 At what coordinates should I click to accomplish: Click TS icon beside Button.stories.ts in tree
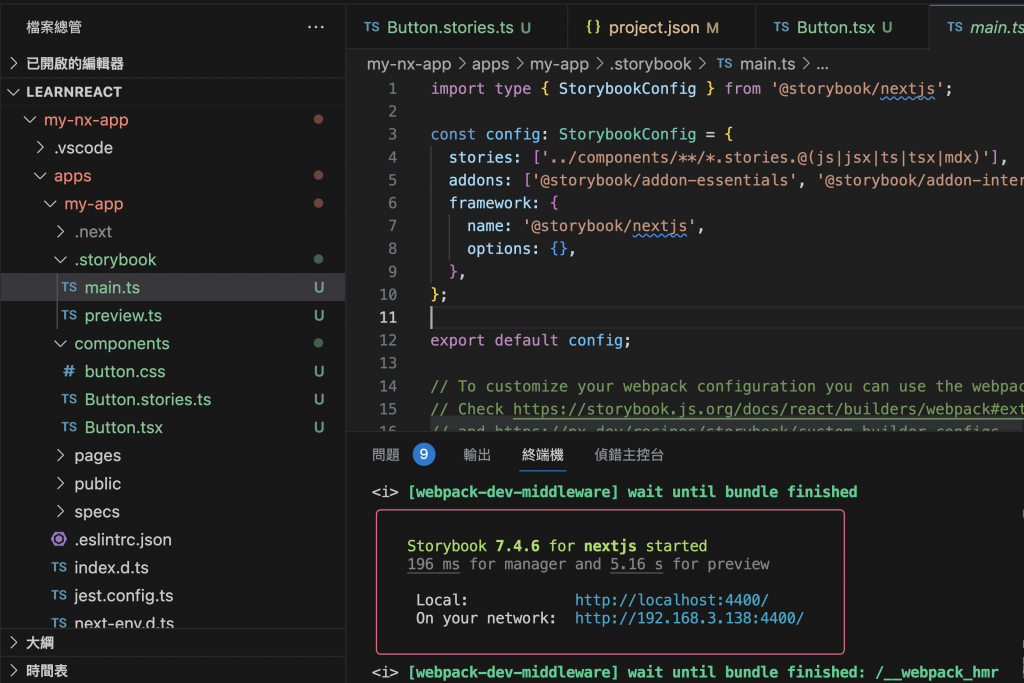click(69, 399)
